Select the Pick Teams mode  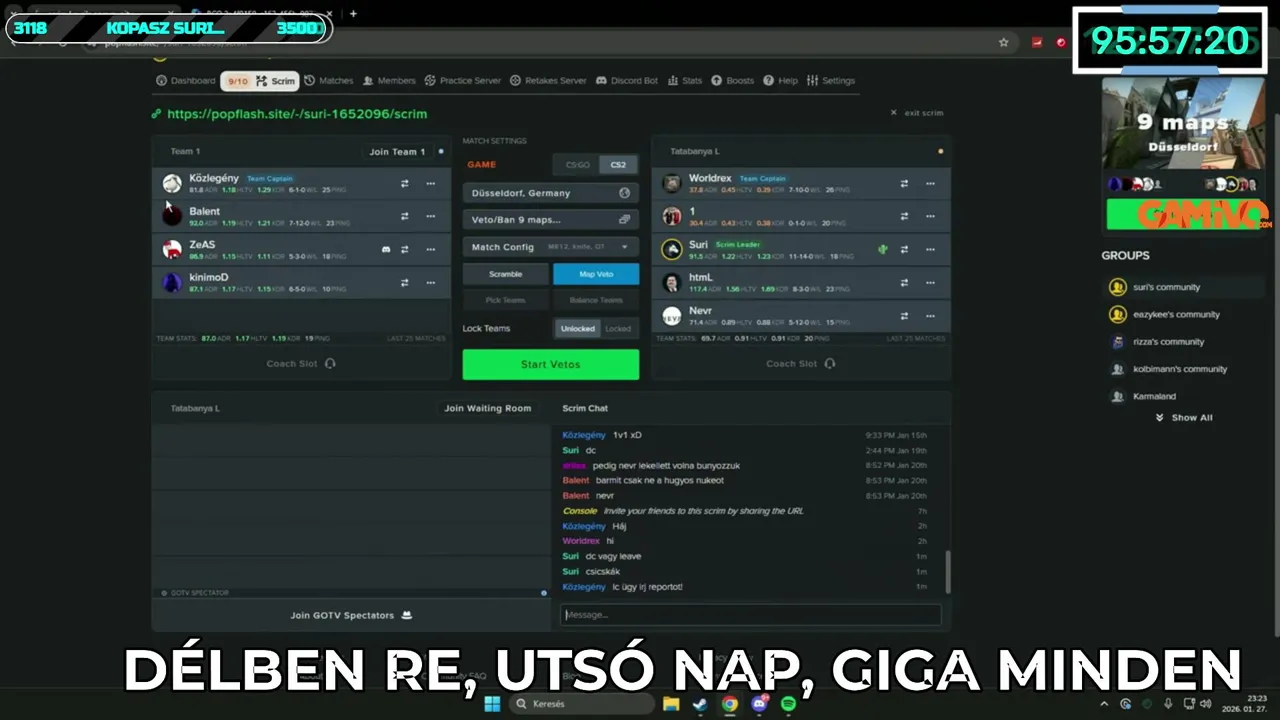(506, 300)
